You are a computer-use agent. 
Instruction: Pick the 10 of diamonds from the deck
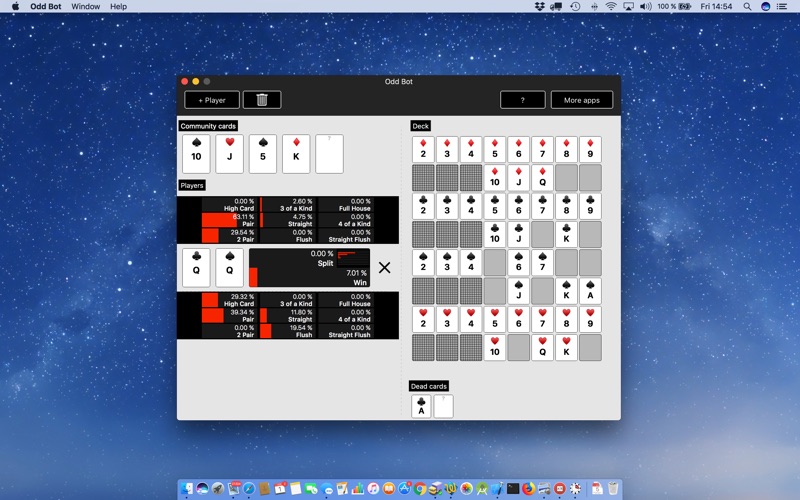click(494, 178)
